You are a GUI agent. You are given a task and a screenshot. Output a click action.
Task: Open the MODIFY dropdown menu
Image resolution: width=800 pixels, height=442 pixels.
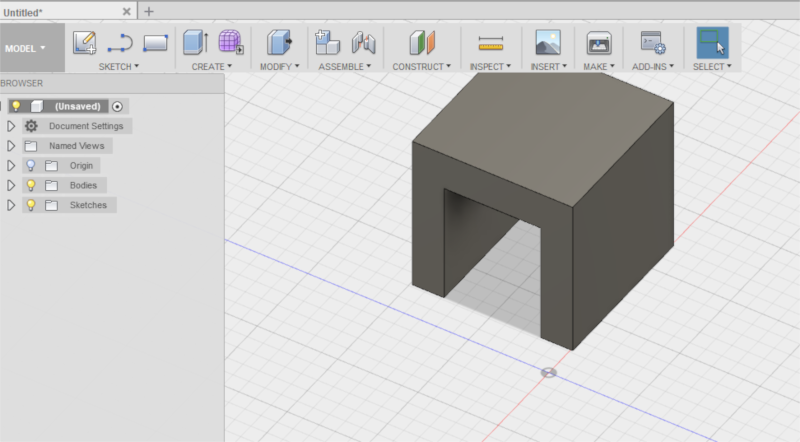[x=280, y=66]
